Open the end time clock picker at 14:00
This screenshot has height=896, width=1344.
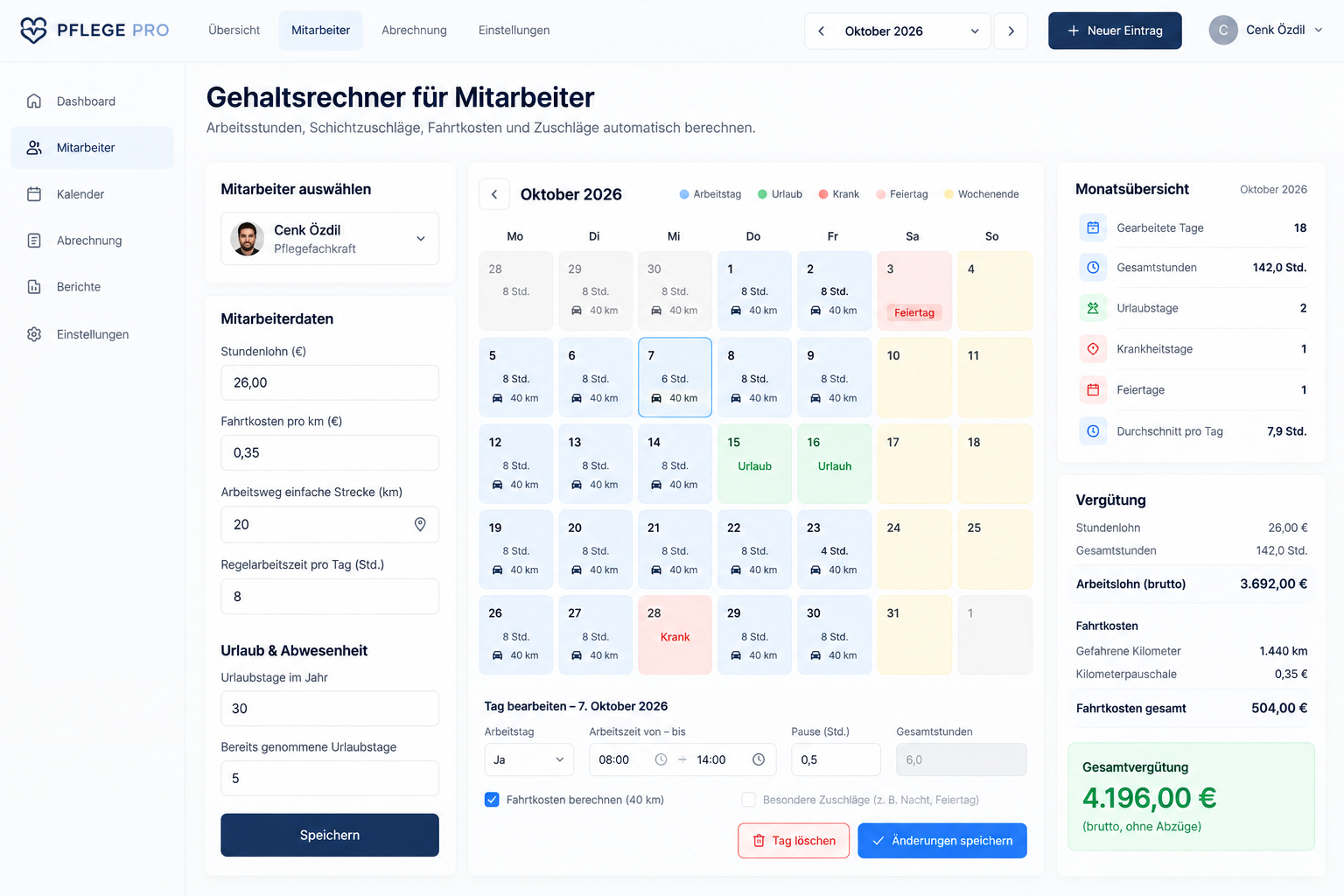pyautogui.click(x=759, y=759)
